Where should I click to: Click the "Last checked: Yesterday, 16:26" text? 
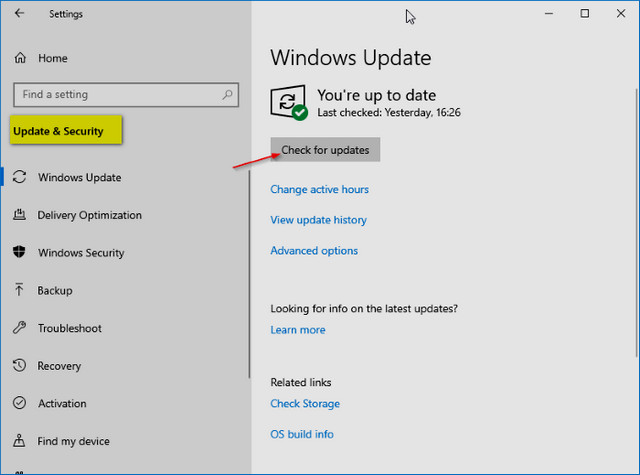(389, 112)
